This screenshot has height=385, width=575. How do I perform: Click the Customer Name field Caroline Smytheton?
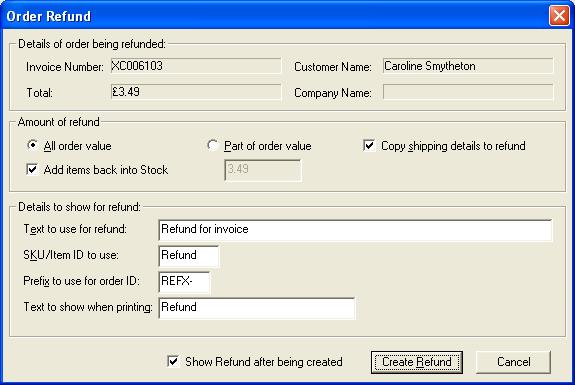468,66
